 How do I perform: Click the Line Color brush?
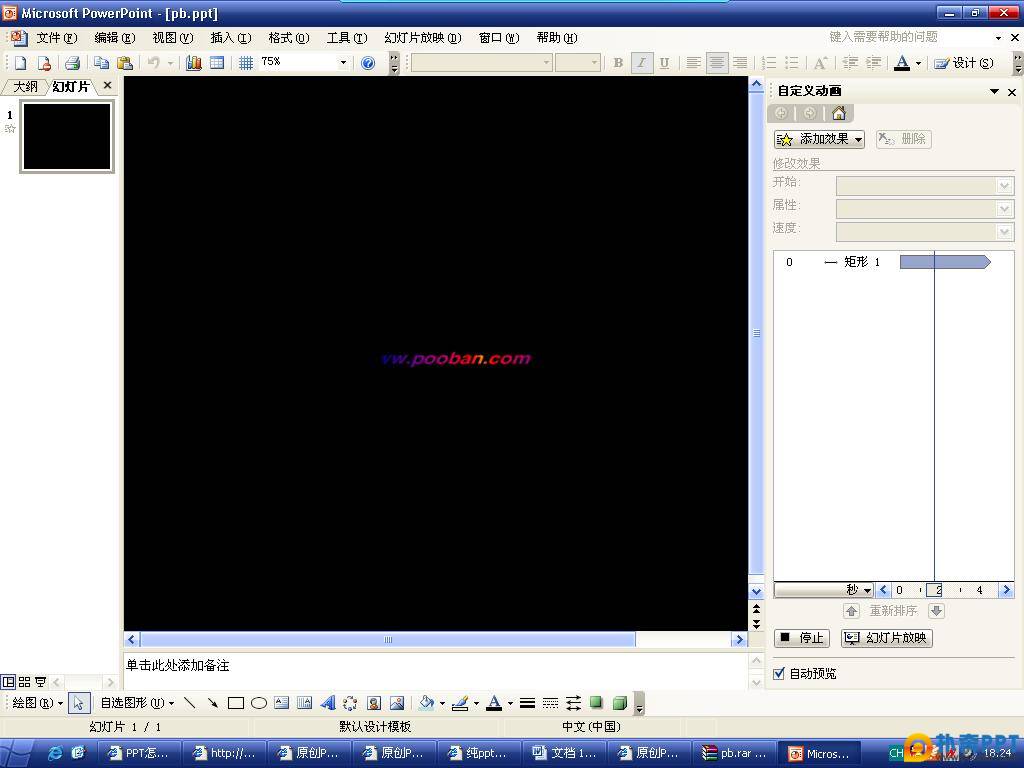click(x=460, y=703)
